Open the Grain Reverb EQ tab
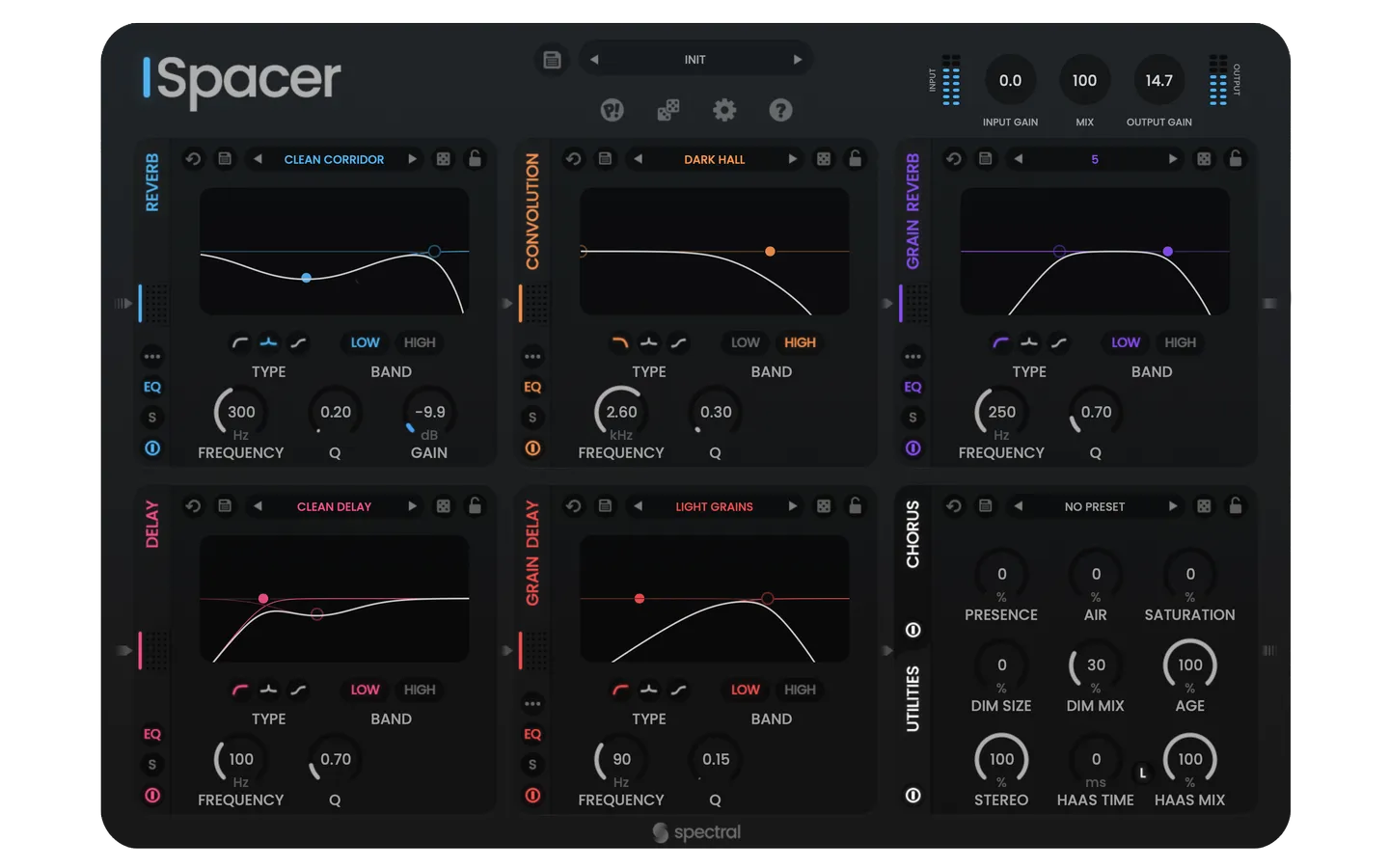This screenshot has height=868, width=1389. (x=912, y=387)
